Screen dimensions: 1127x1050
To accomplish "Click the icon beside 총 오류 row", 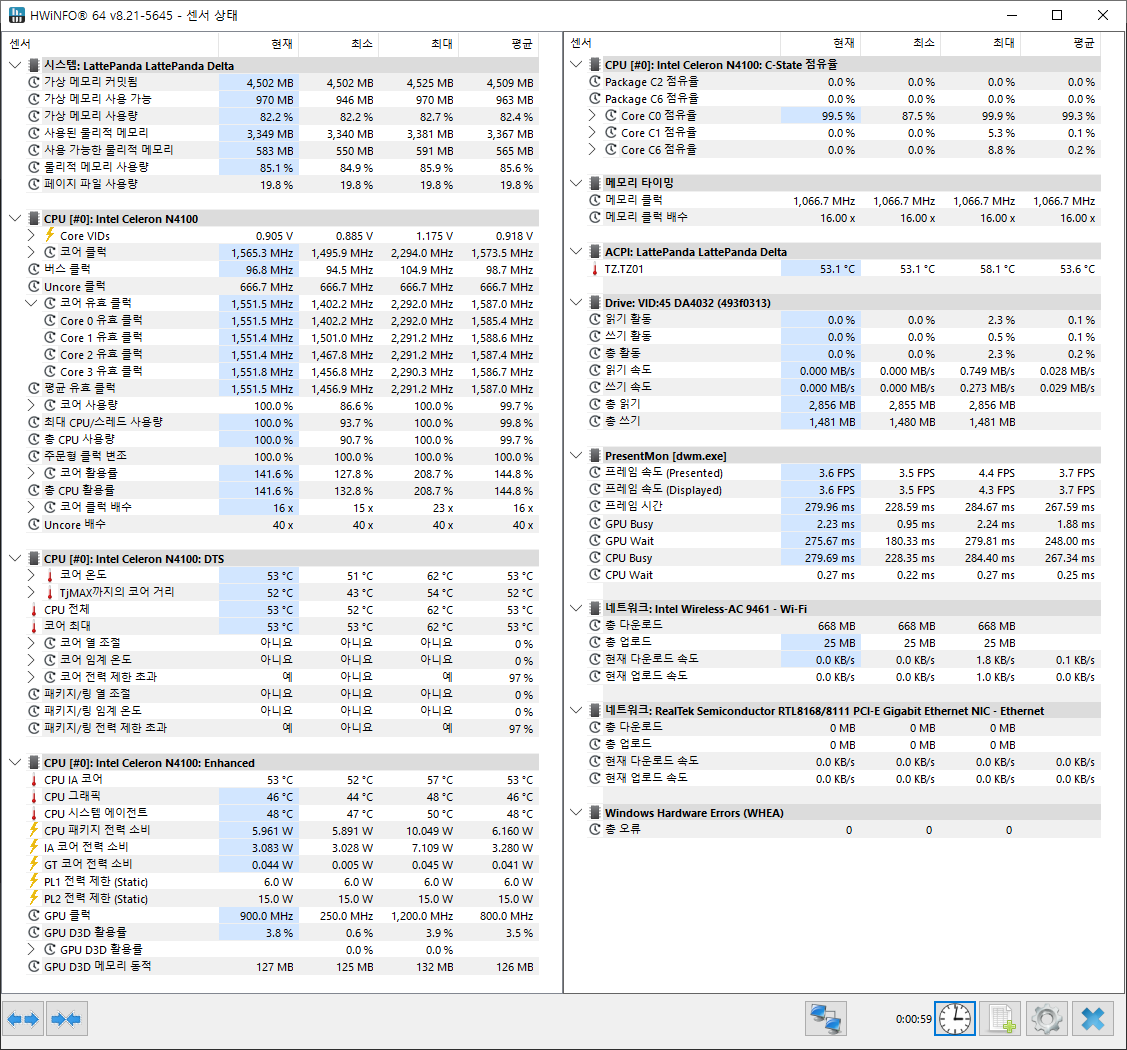I will [594, 829].
